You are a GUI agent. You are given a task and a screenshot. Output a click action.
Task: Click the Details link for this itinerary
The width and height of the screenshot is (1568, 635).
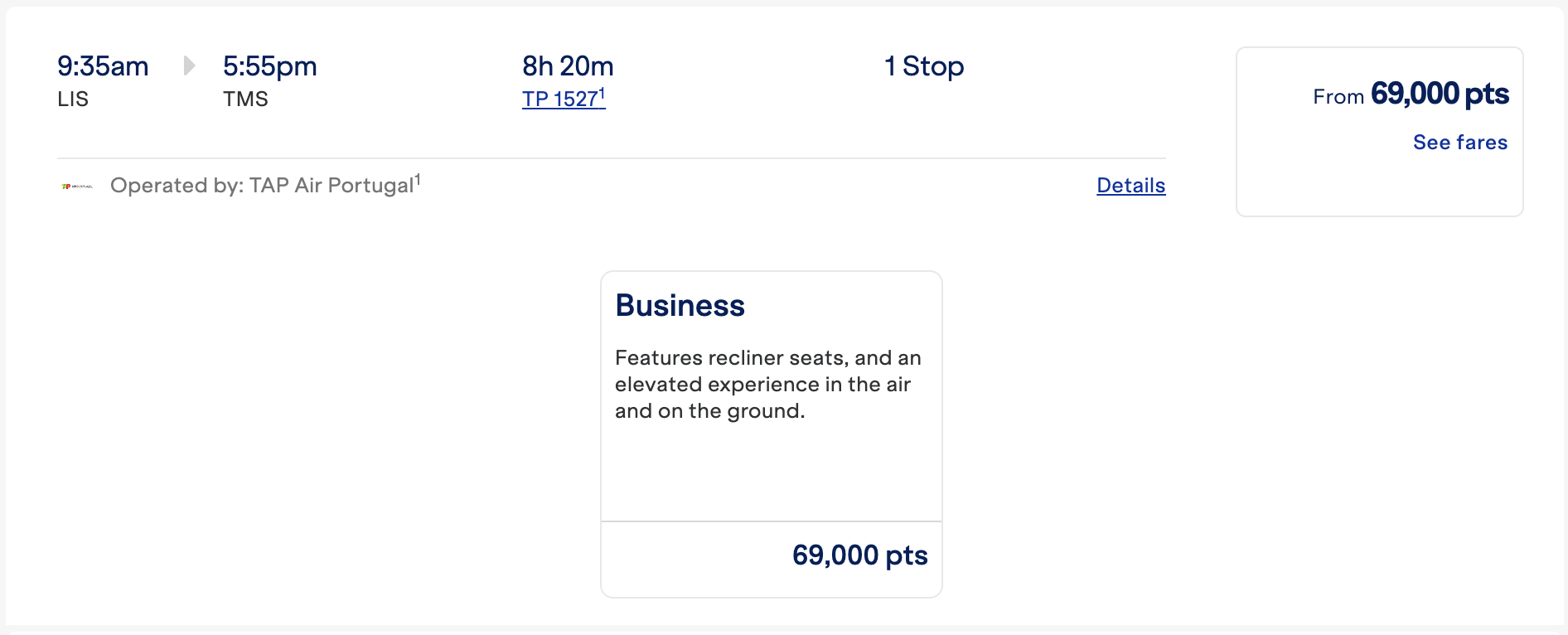pyautogui.click(x=1130, y=185)
